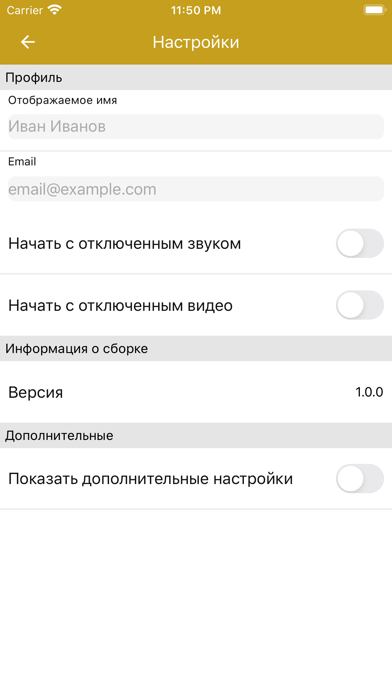The image size is (392, 696).
Task: Tap the 11:50 PM clock
Action: coord(196,10)
